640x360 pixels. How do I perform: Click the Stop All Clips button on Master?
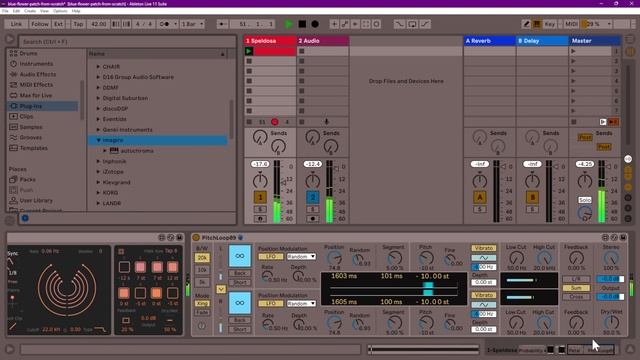click(x=574, y=122)
